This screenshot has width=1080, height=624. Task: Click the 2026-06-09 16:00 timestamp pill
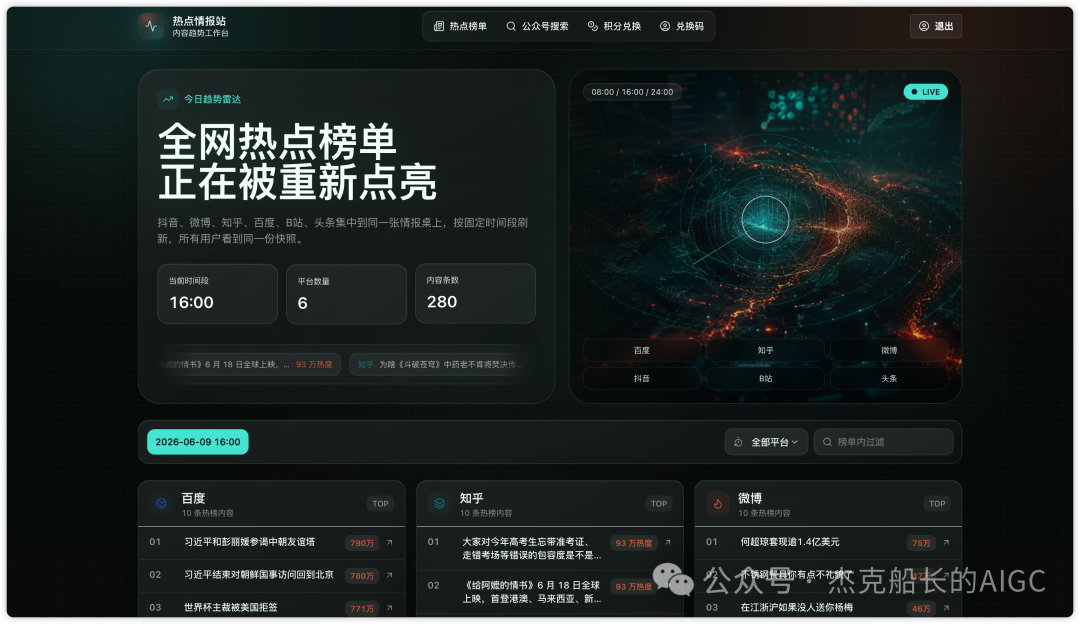pyautogui.click(x=198, y=442)
